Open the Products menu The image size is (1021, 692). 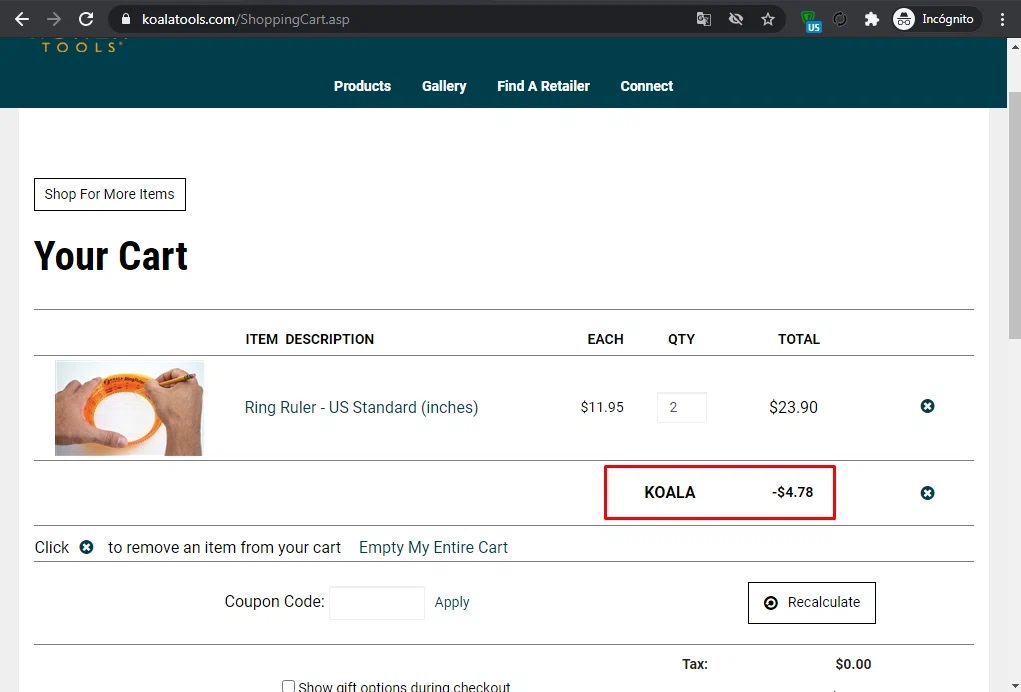click(362, 86)
